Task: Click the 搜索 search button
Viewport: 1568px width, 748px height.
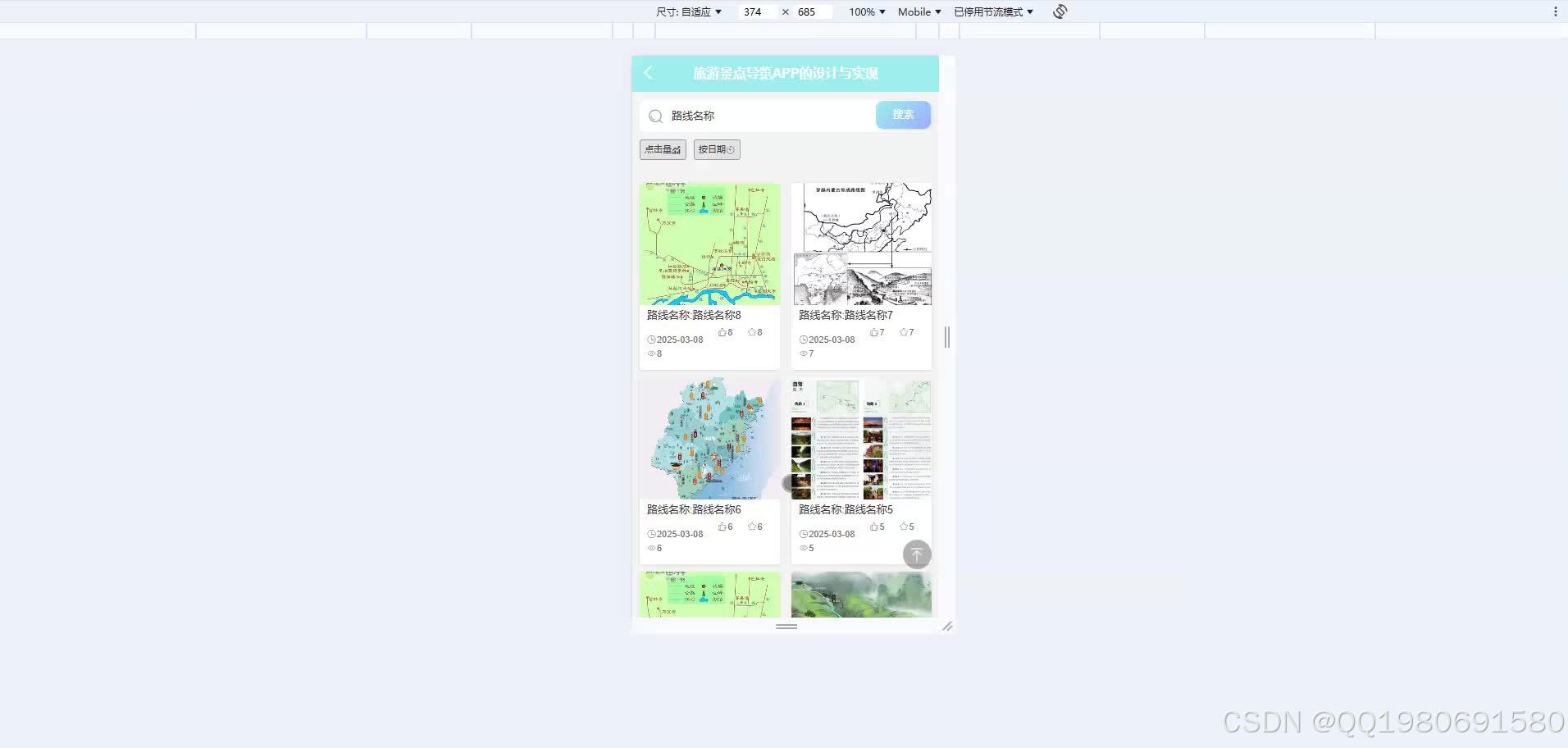Action: click(902, 115)
